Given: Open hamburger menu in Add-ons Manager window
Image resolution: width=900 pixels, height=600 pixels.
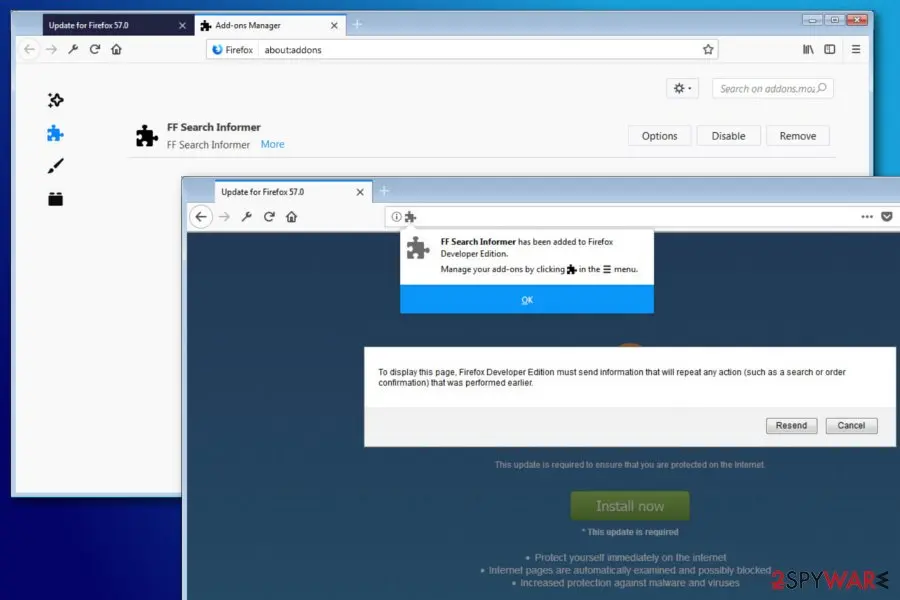Looking at the screenshot, I should coord(856,49).
